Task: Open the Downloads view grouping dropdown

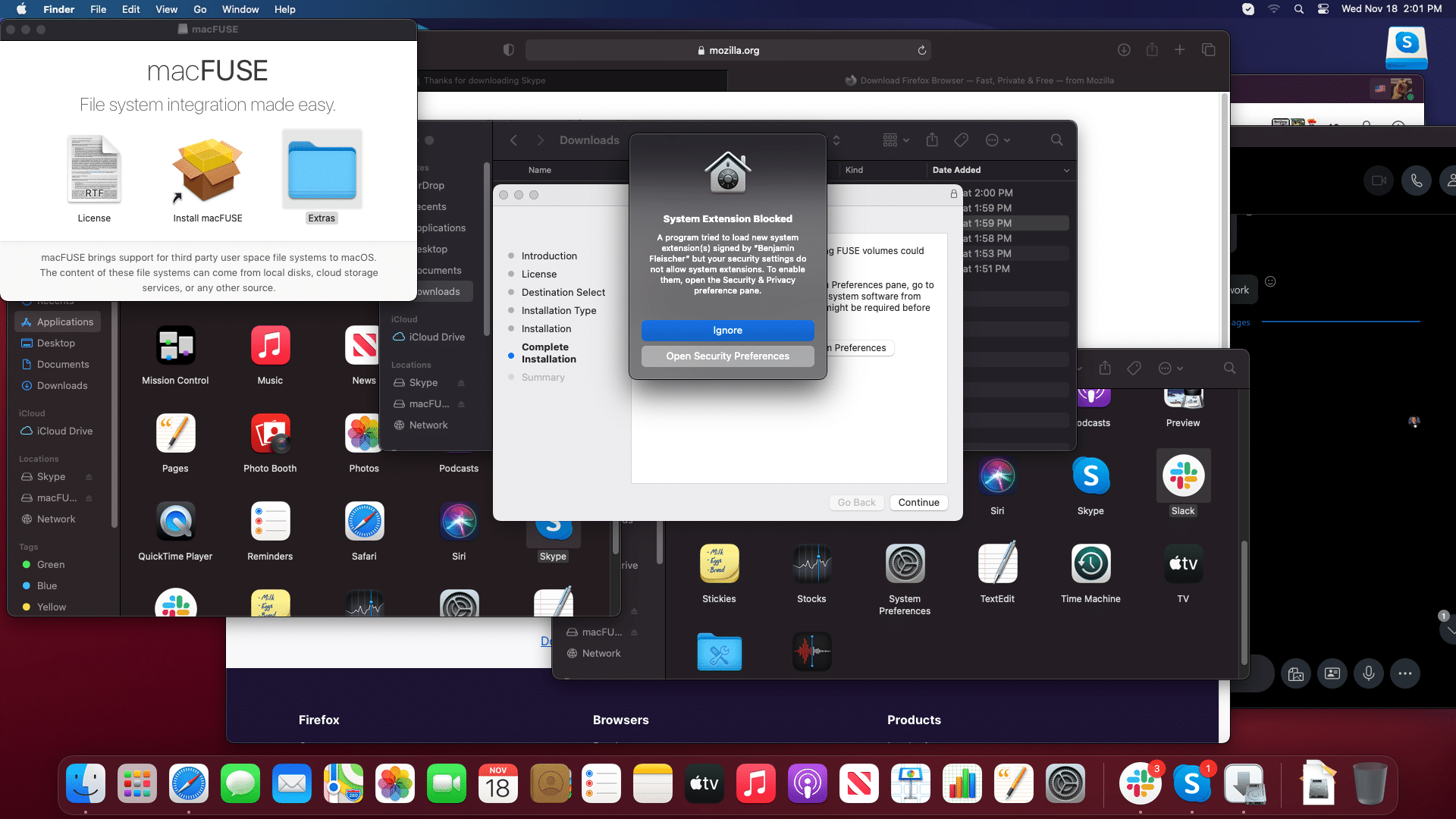Action: coord(896,140)
